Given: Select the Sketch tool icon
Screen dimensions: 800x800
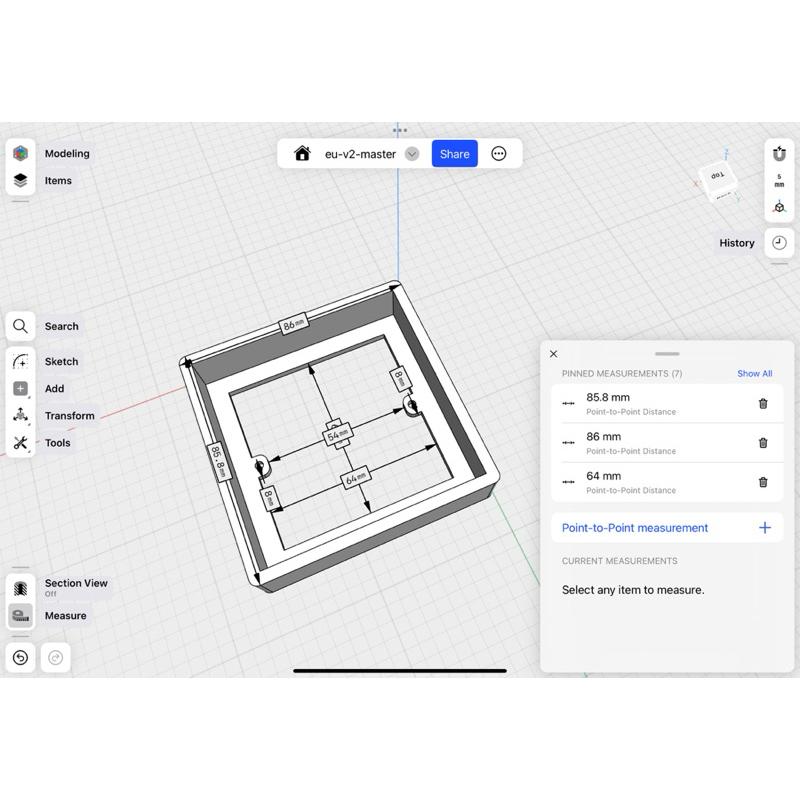Looking at the screenshot, I should pyautogui.click(x=20, y=361).
